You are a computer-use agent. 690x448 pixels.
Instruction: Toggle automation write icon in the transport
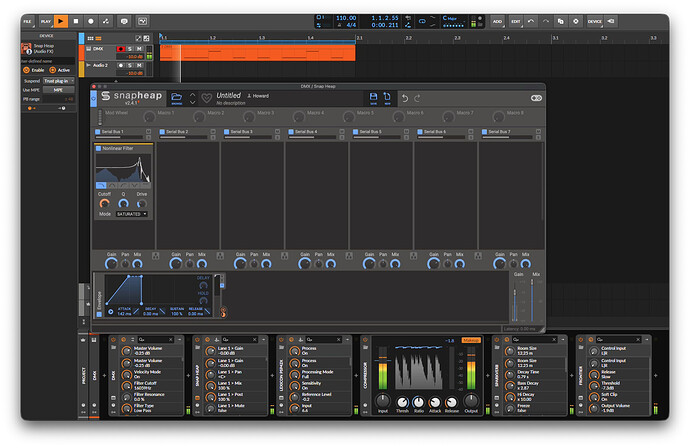[106, 21]
